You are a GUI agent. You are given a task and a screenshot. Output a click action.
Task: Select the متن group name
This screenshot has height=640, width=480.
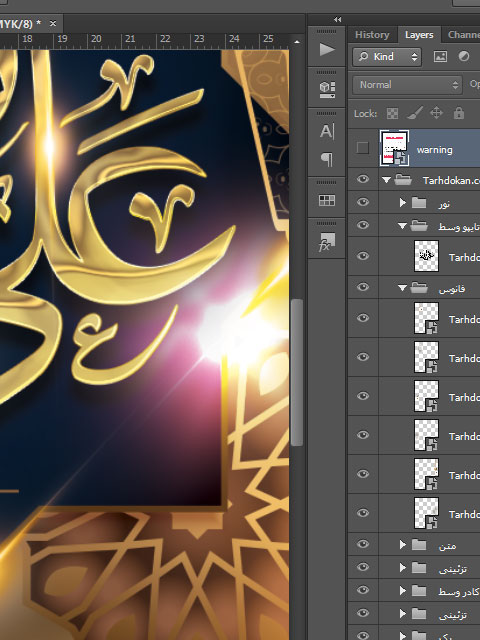(447, 545)
